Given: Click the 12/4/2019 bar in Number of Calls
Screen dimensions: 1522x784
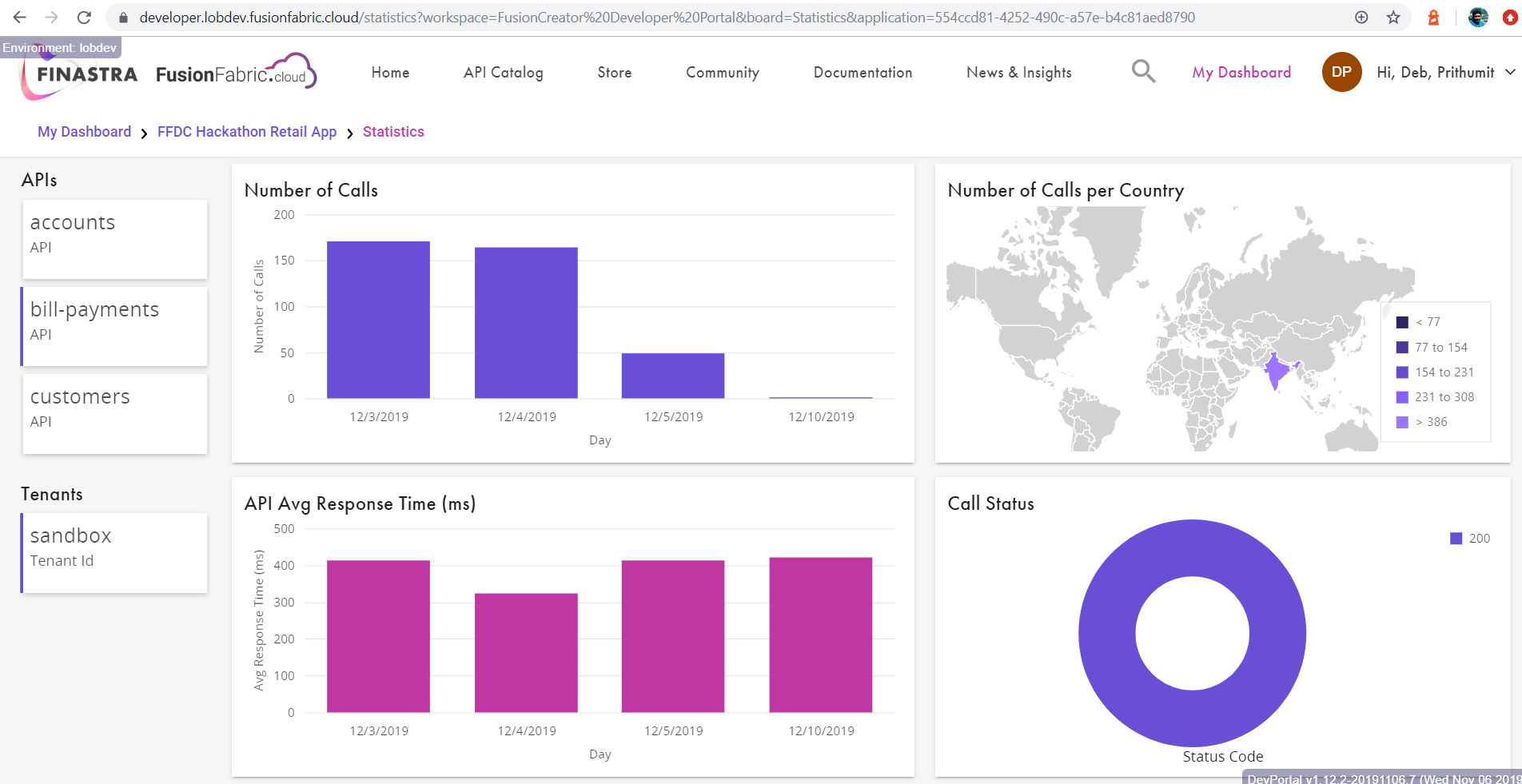Looking at the screenshot, I should pyautogui.click(x=526, y=323).
